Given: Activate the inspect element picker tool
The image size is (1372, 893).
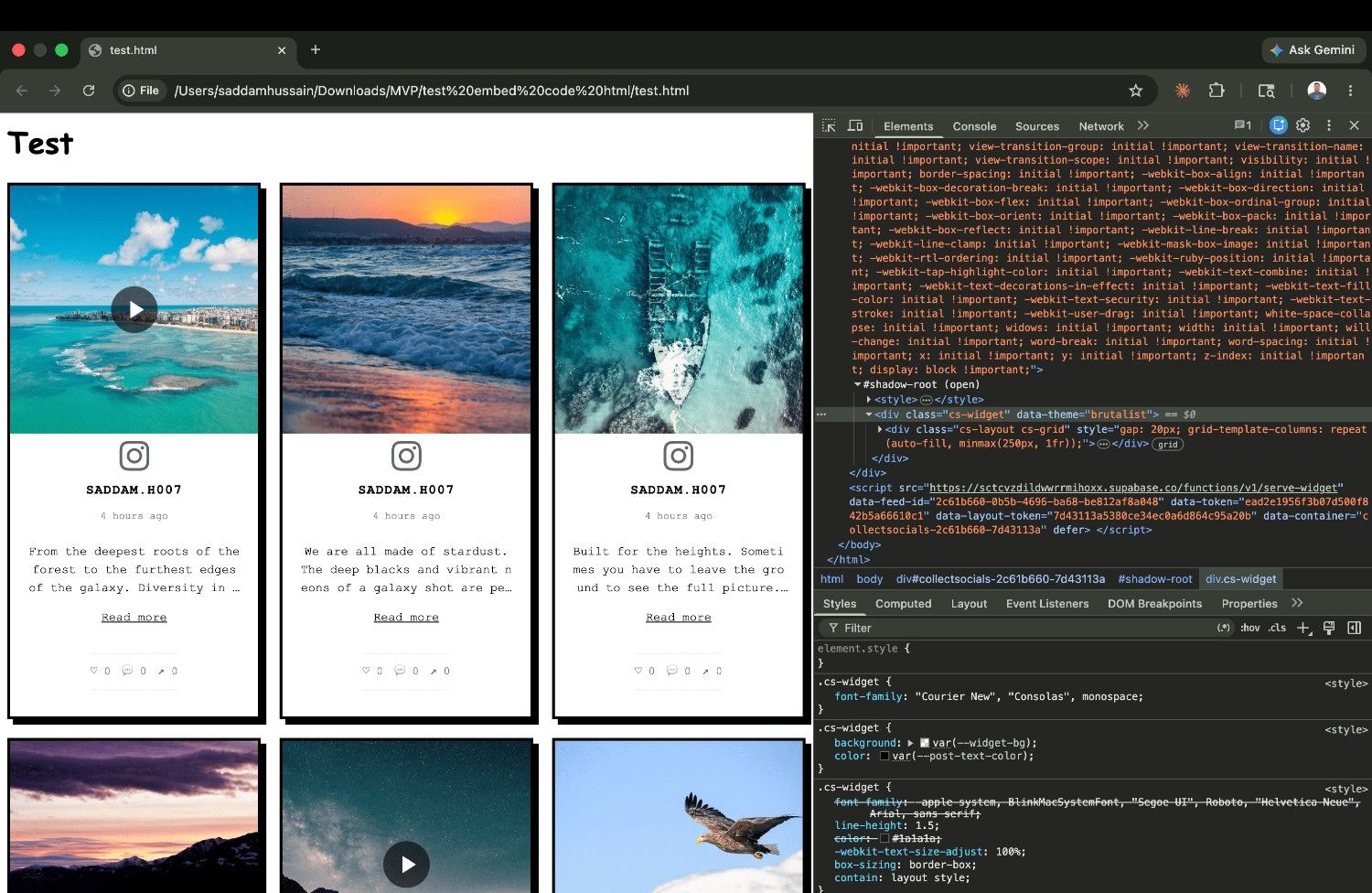Looking at the screenshot, I should (x=829, y=125).
